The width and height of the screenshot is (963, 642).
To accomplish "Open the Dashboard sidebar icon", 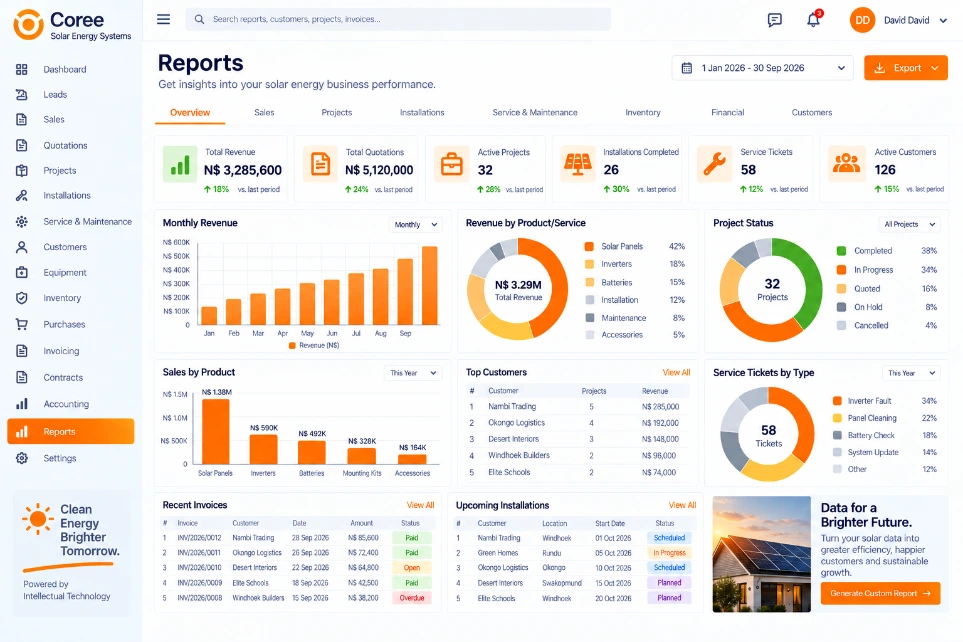I will coord(21,69).
